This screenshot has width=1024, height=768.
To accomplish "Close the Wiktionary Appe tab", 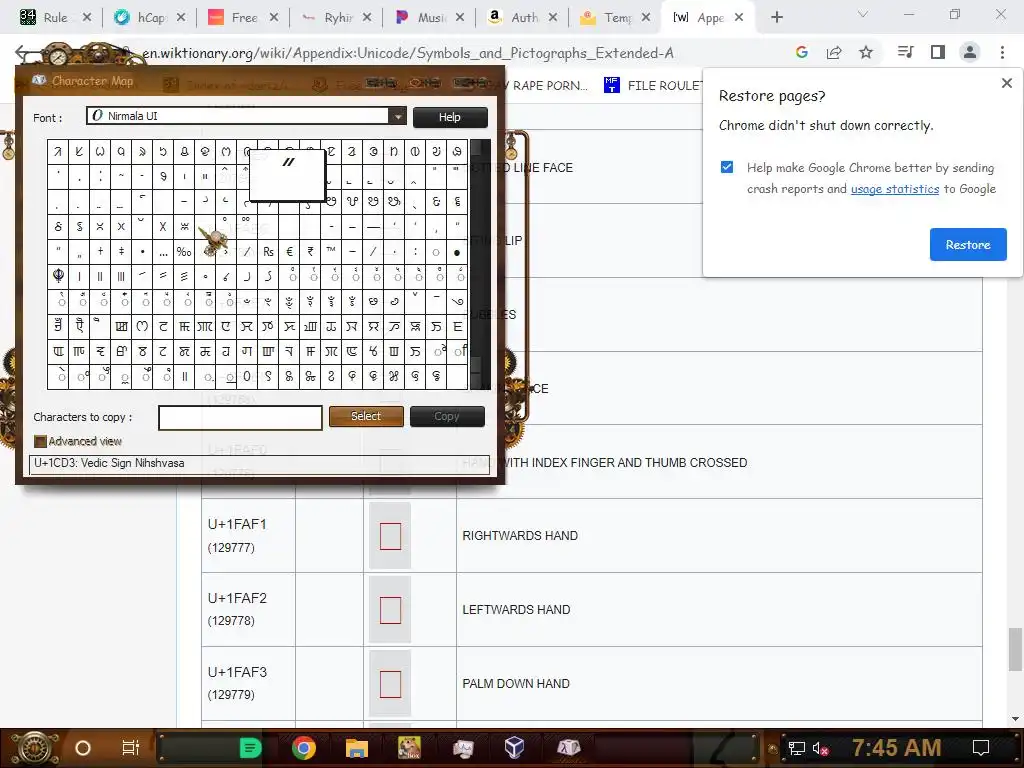I will (739, 18).
